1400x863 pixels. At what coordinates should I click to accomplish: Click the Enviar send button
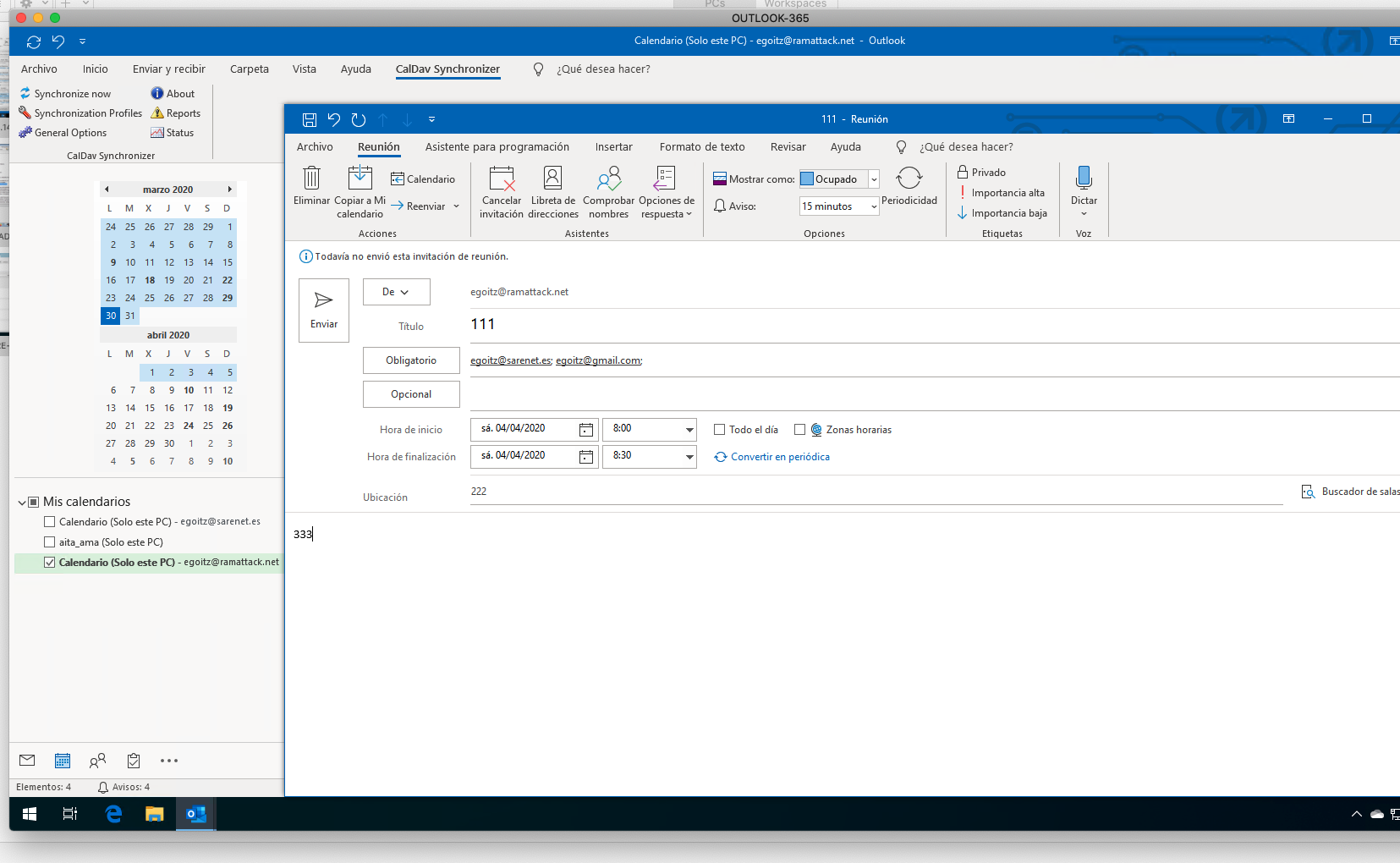[x=324, y=311]
